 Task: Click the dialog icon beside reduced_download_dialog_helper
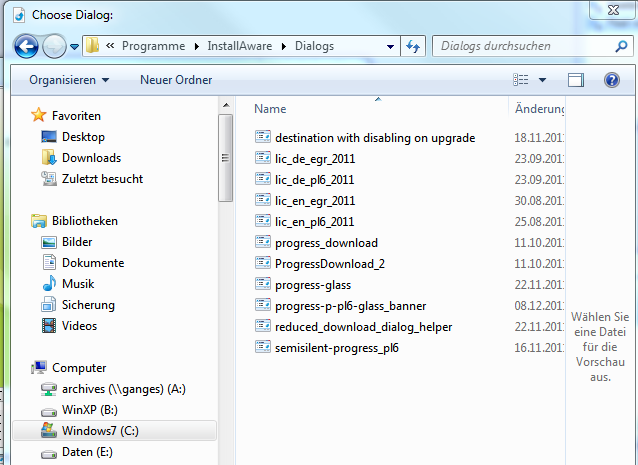click(263, 326)
